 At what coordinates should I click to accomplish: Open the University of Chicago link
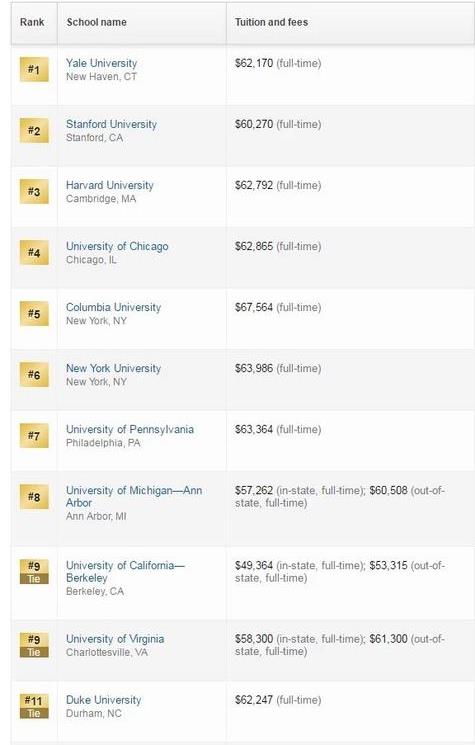pos(117,246)
